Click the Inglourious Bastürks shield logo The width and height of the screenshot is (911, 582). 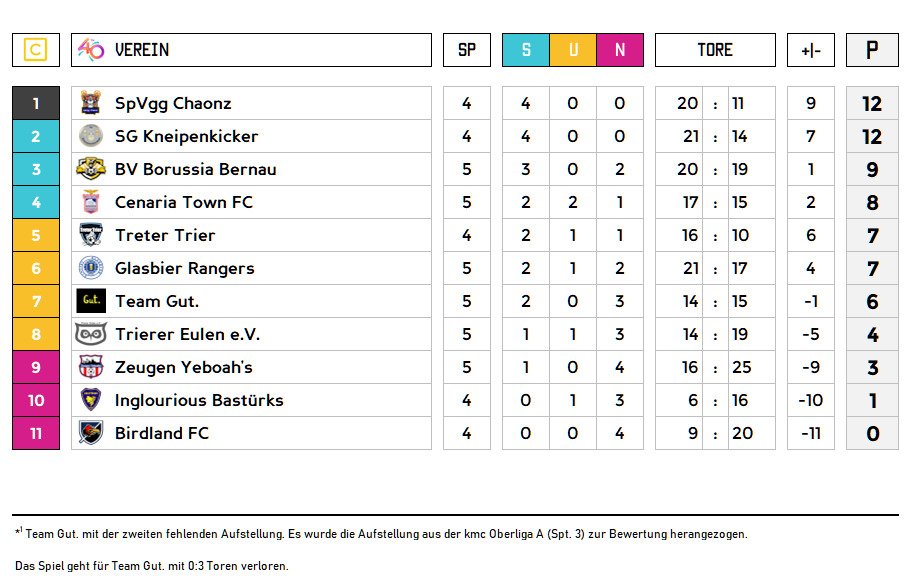(x=91, y=400)
